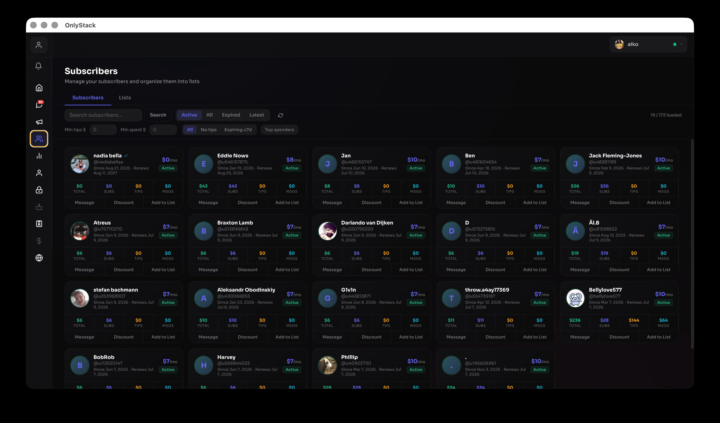
Task: Open the profile icon at sidebar top
Action: pyautogui.click(x=39, y=45)
